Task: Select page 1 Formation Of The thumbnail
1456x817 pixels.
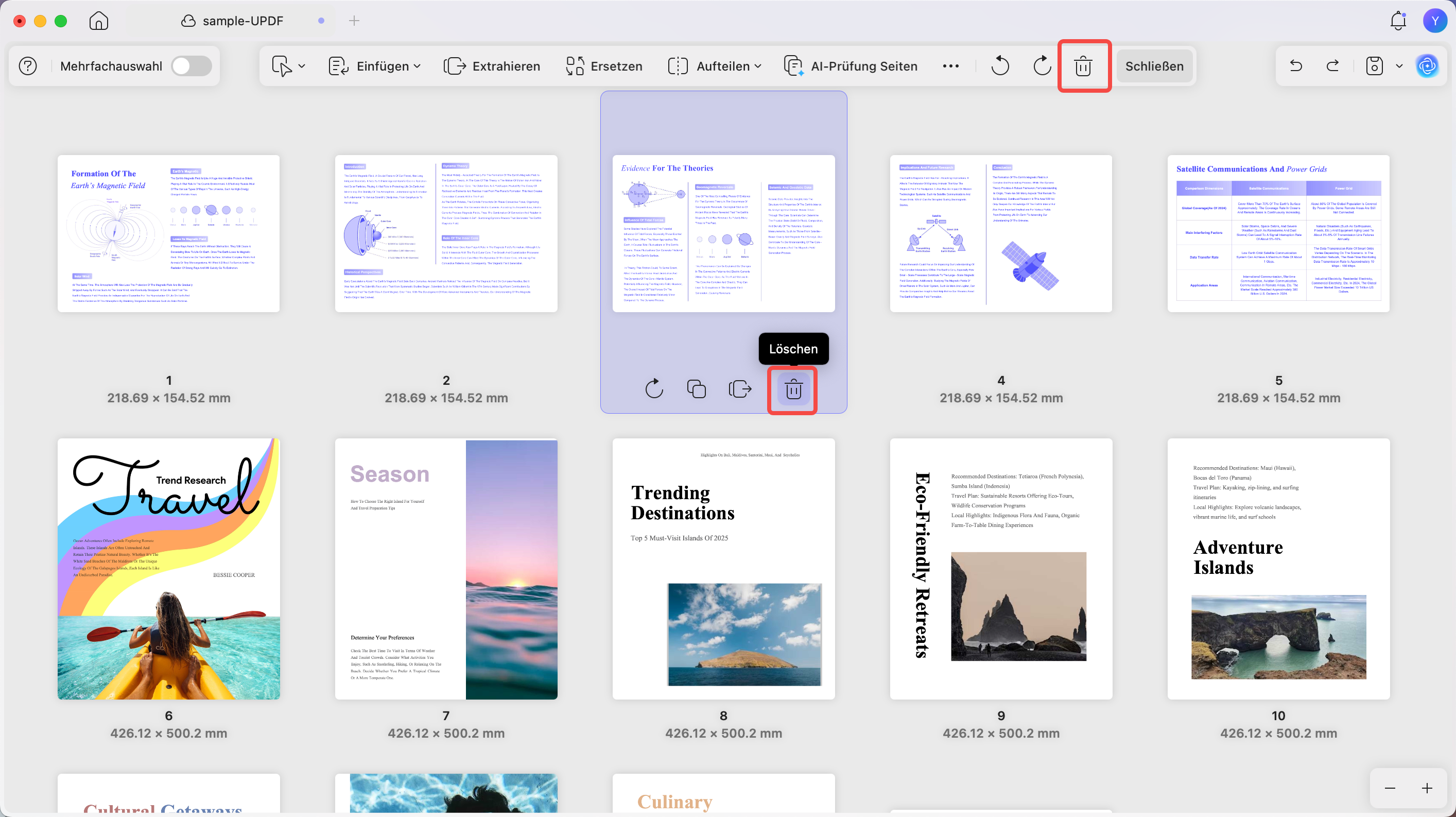Action: (x=168, y=233)
